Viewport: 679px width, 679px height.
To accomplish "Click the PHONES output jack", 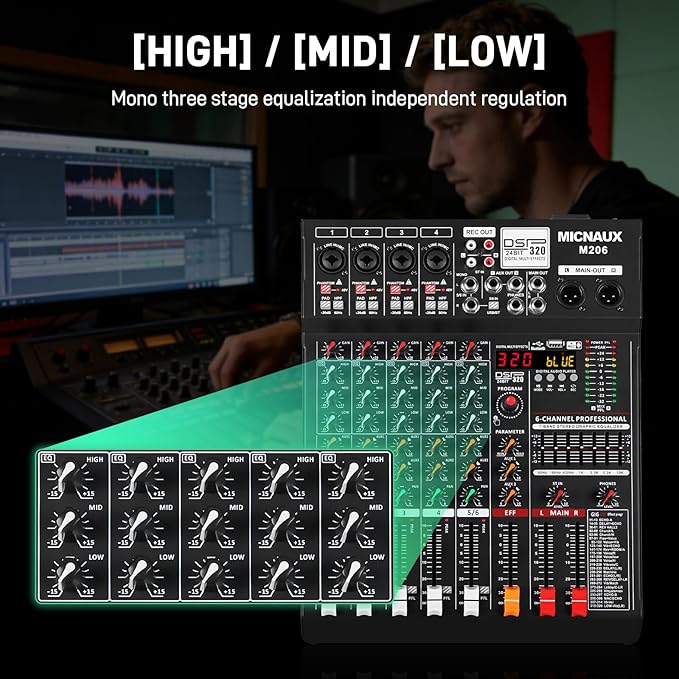I will coord(516,306).
